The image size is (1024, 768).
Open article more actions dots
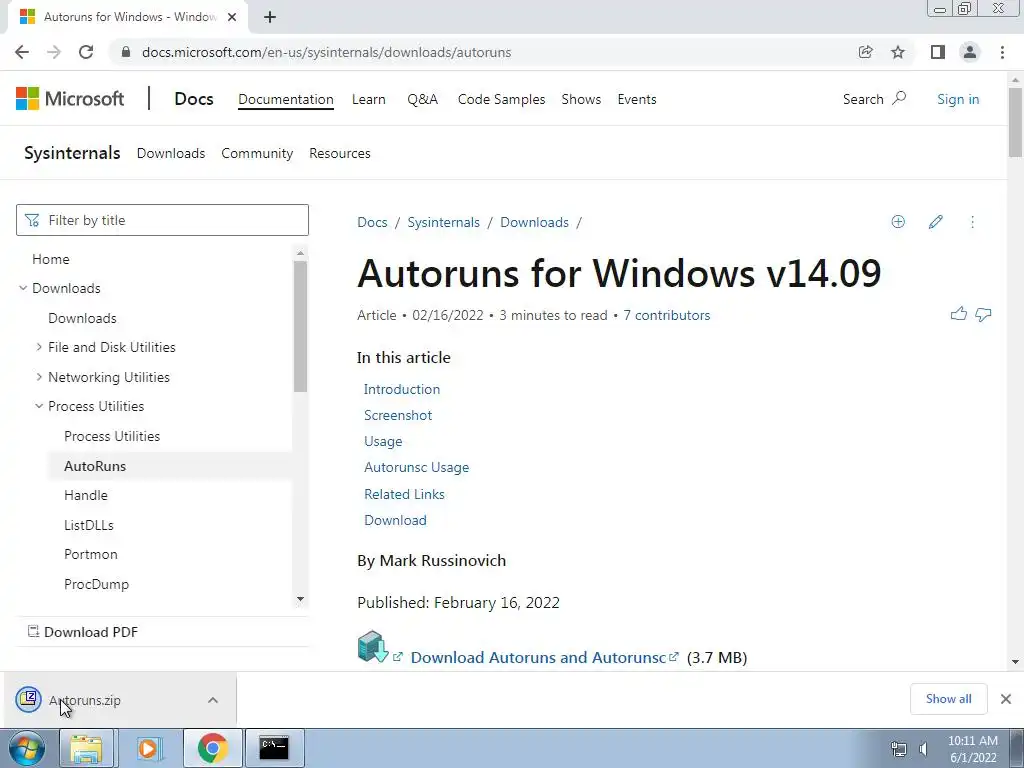pos(972,222)
